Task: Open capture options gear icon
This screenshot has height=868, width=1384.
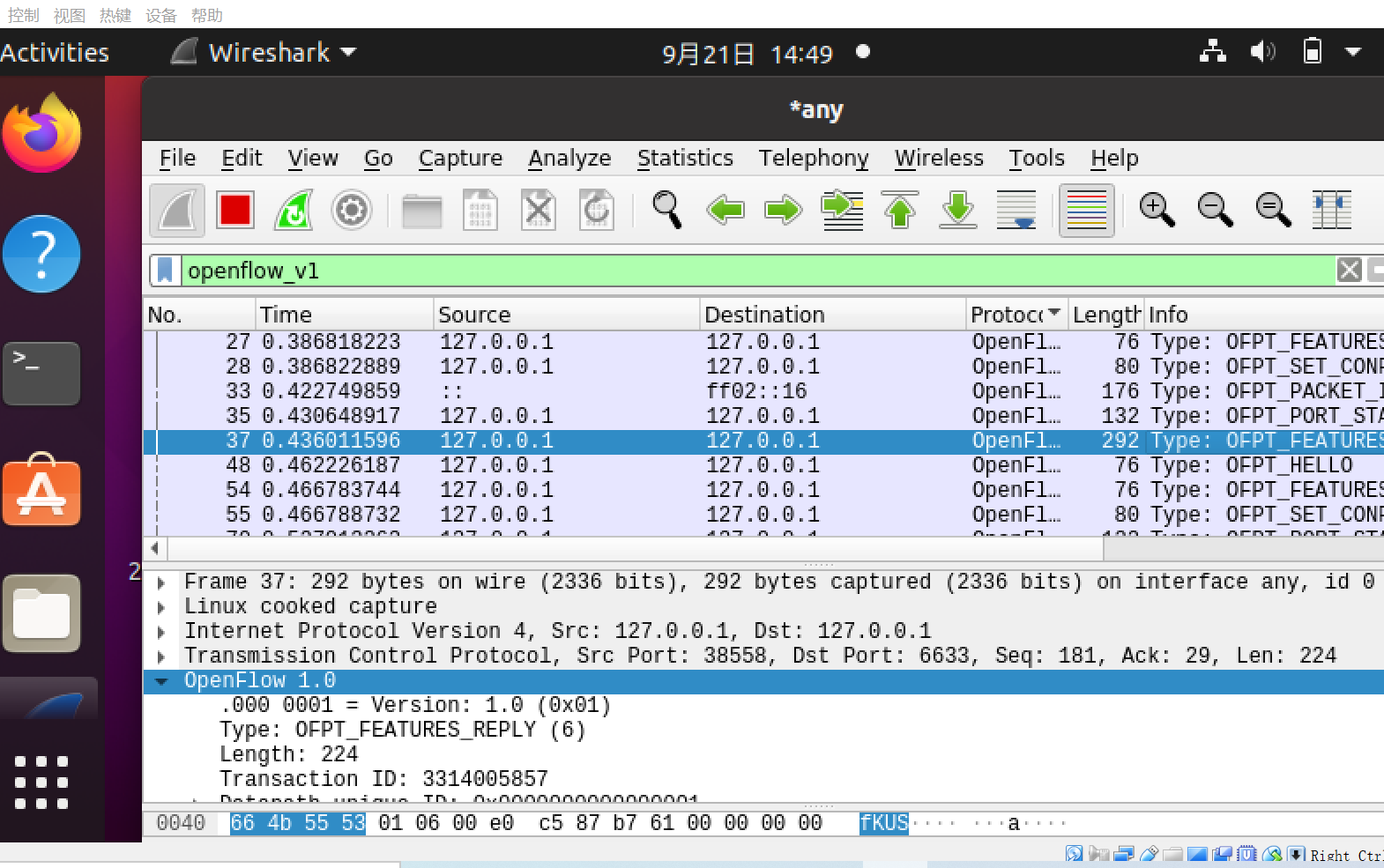Action: click(x=352, y=211)
